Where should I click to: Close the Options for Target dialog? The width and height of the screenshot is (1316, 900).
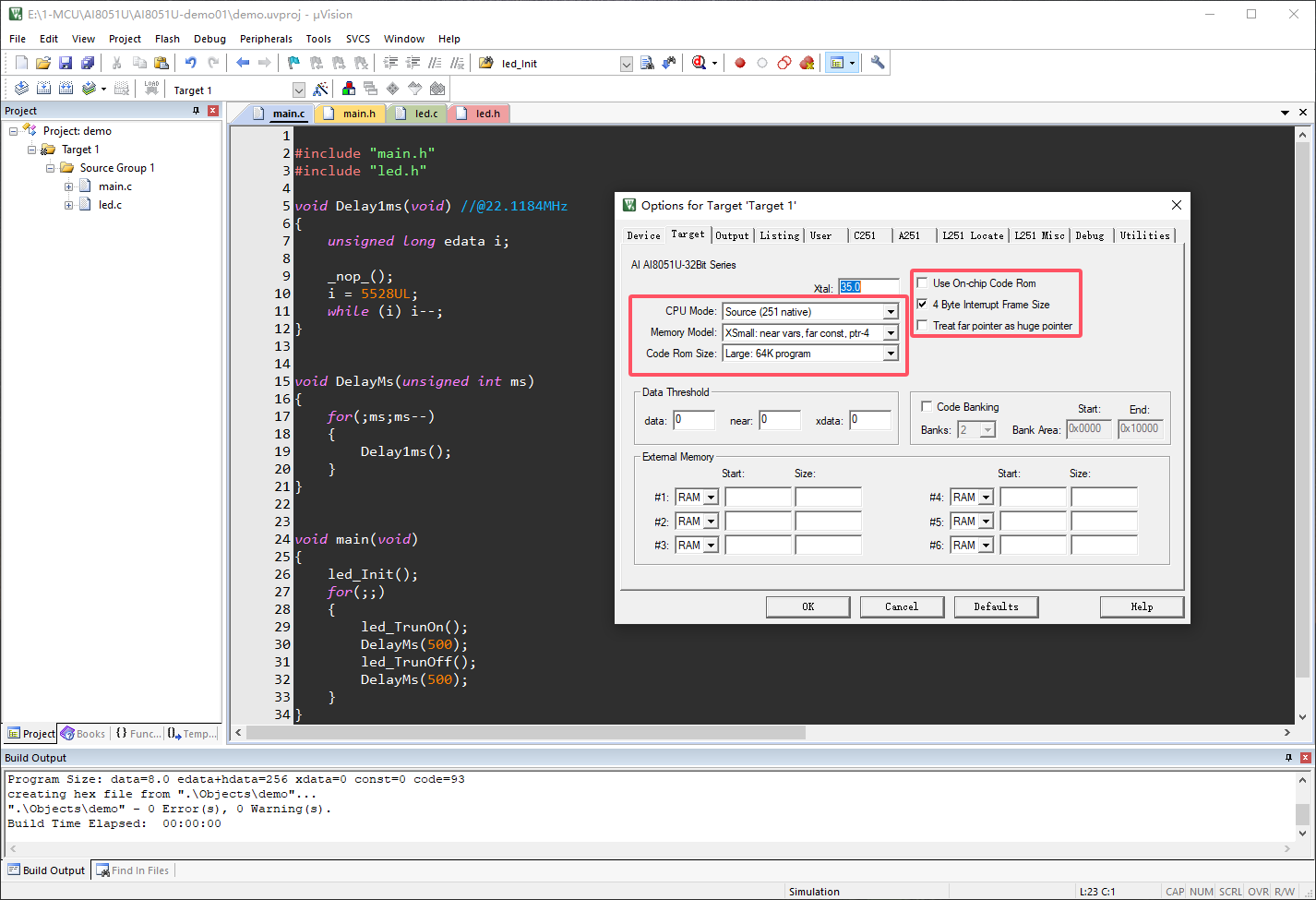(x=1176, y=205)
